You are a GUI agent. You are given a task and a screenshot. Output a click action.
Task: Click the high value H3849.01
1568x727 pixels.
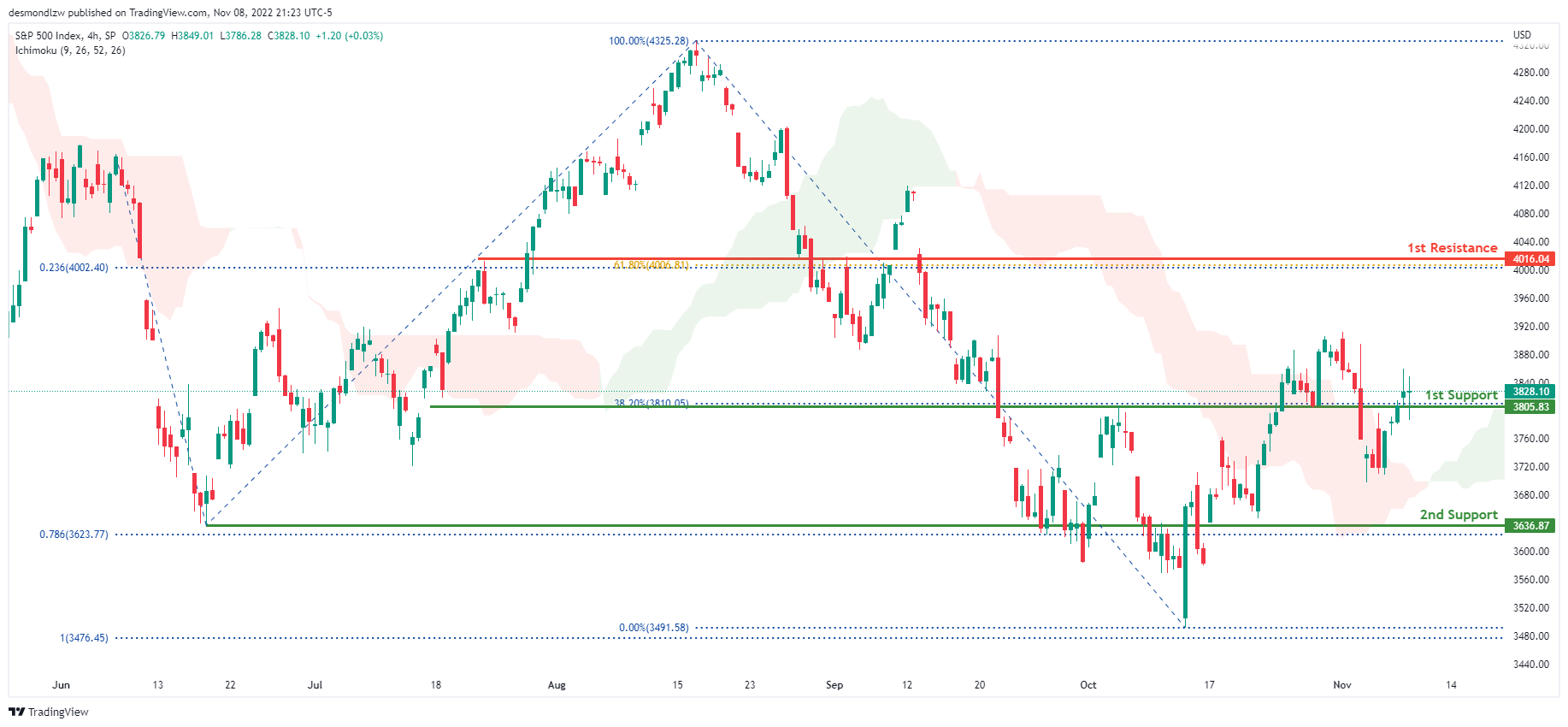(192, 36)
